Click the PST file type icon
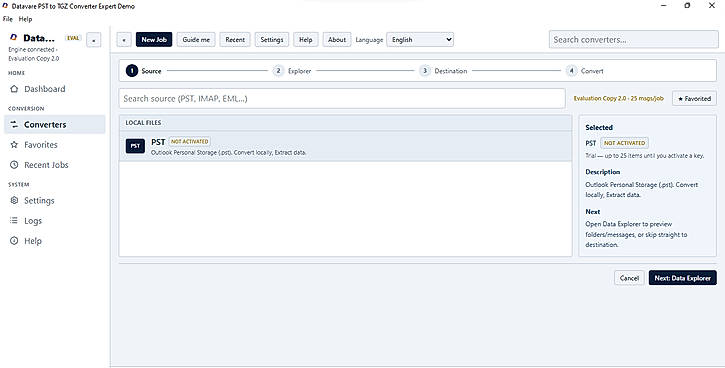The image size is (725, 368). pos(135,146)
